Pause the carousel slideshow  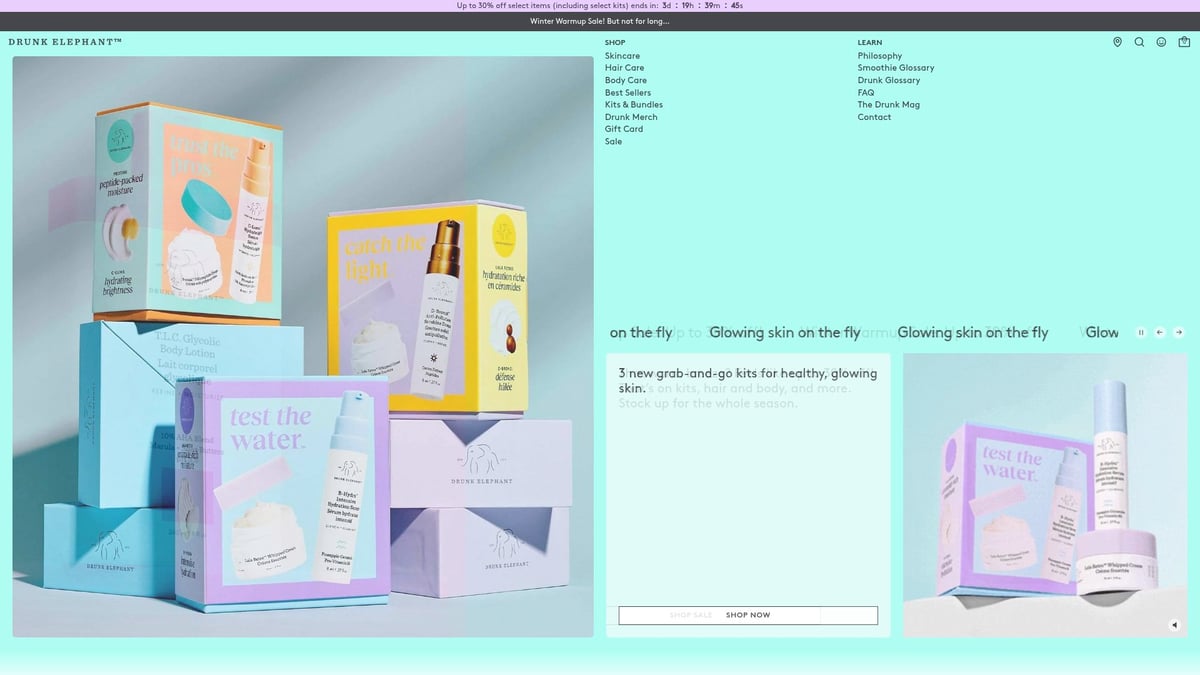(1141, 332)
